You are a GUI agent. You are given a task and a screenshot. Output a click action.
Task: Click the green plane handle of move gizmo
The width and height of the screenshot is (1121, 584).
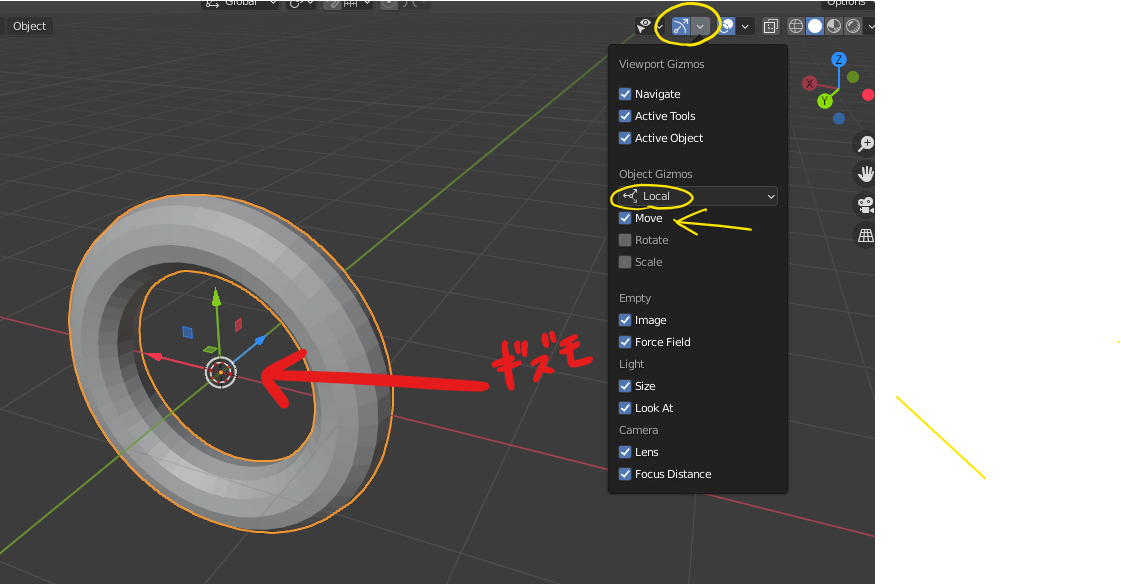(x=210, y=350)
